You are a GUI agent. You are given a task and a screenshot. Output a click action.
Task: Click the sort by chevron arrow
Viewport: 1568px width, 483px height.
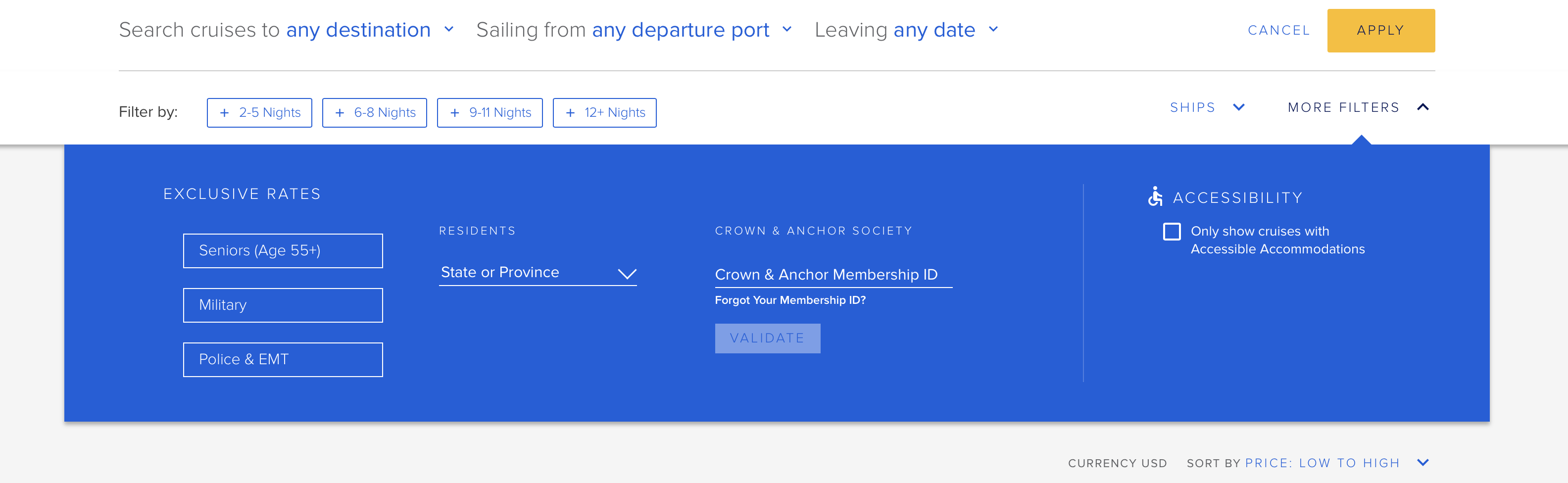pyautogui.click(x=1422, y=462)
